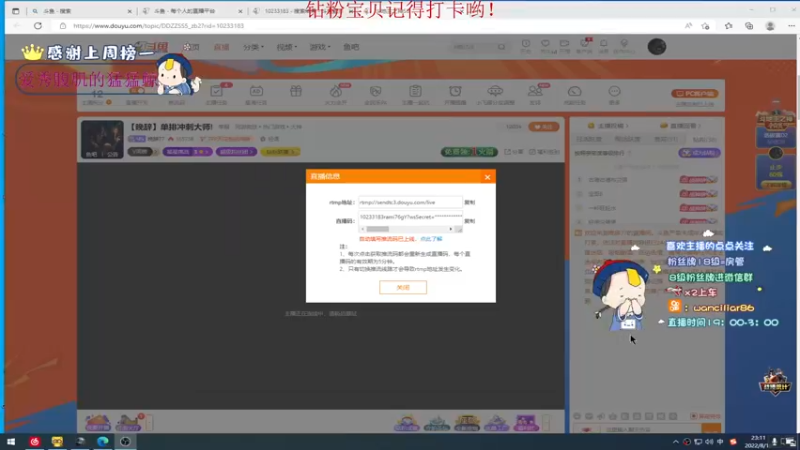Screen dimensions: 800x450
Task: Expand the 游戏 dropdown in the navigation bar
Action: 320,47
